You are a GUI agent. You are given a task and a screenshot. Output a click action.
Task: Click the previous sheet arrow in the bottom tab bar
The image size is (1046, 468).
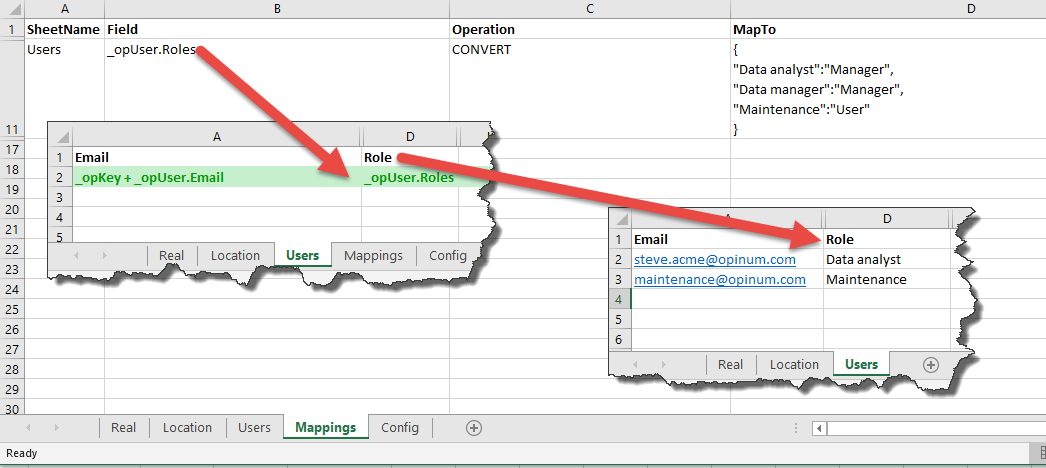[x=30, y=428]
